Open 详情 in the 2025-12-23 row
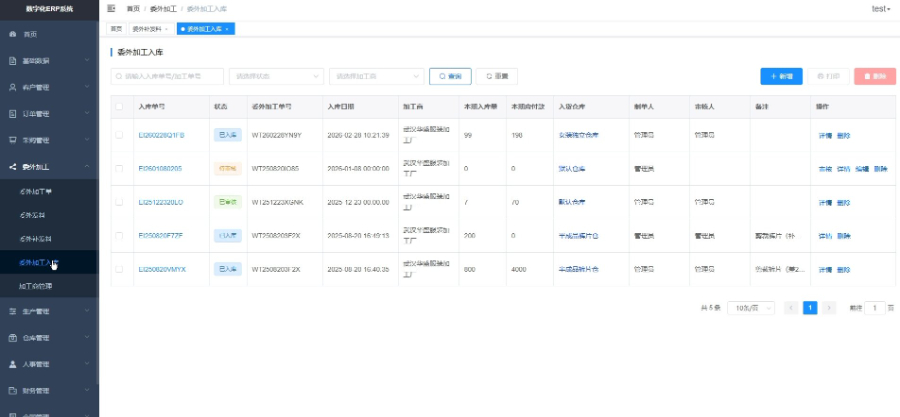The height and width of the screenshot is (417, 900). point(825,203)
